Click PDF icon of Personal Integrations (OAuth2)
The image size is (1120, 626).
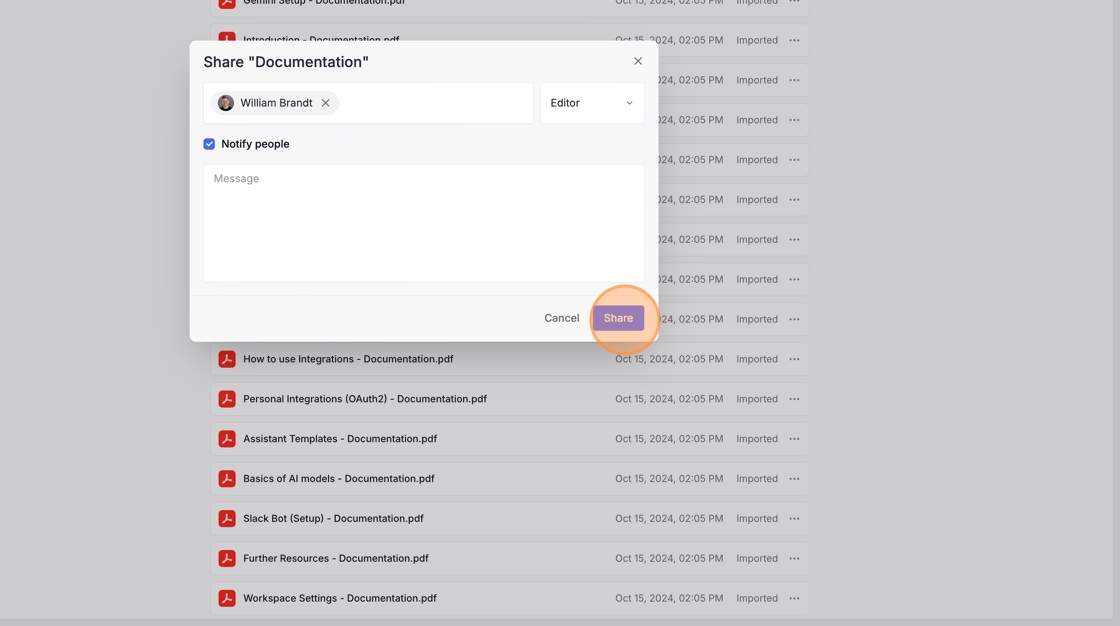[227, 399]
